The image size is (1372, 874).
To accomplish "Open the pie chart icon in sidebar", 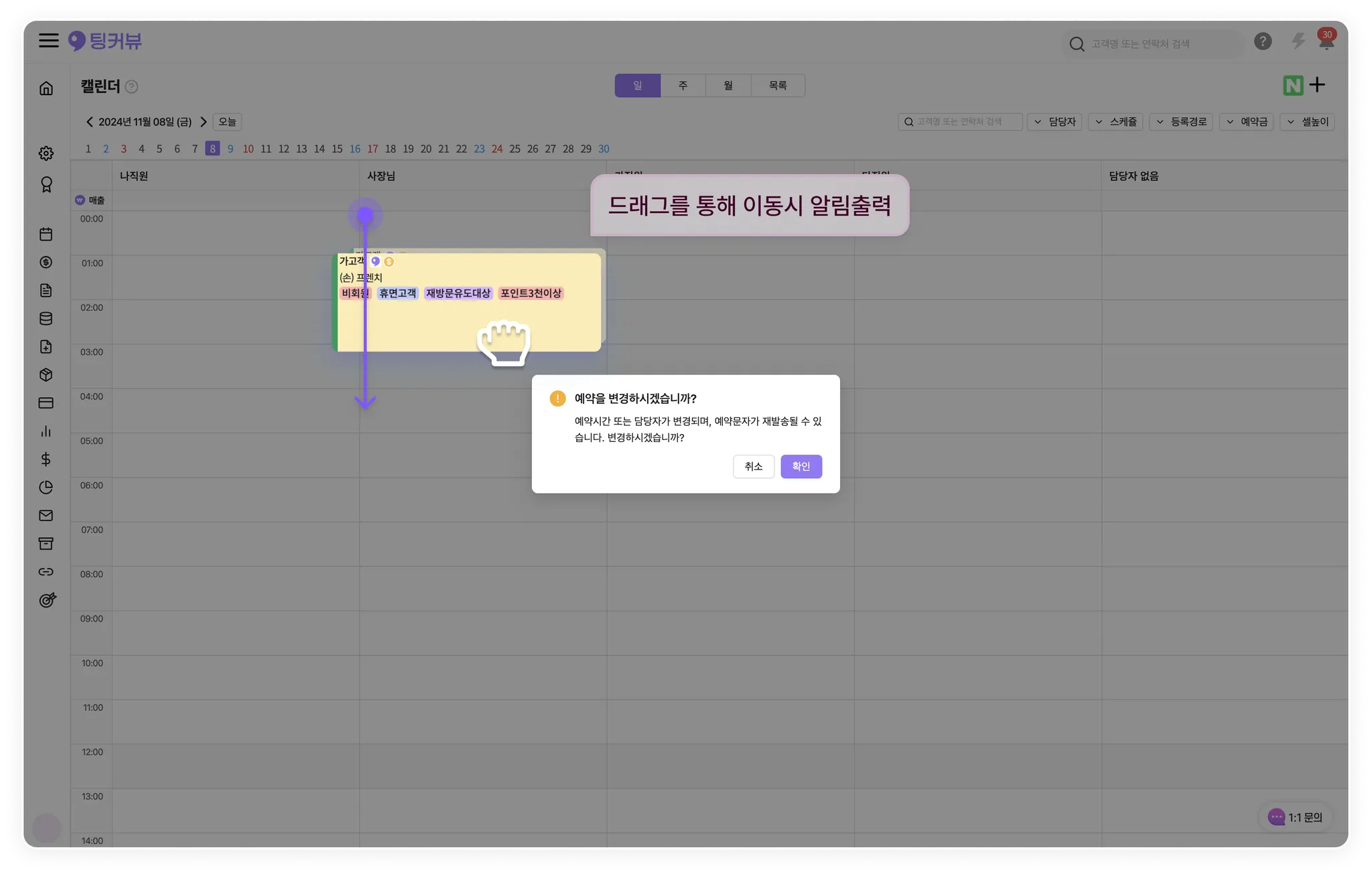I will click(x=46, y=488).
